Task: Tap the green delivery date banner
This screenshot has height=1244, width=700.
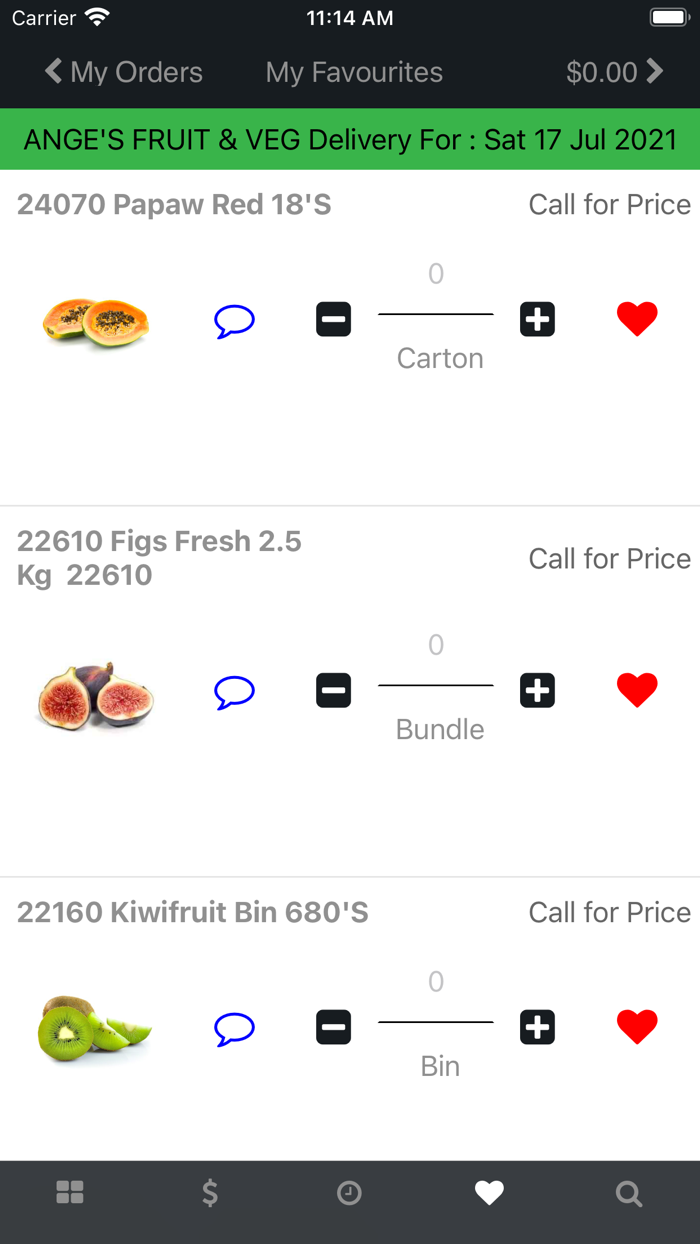Action: 350,139
